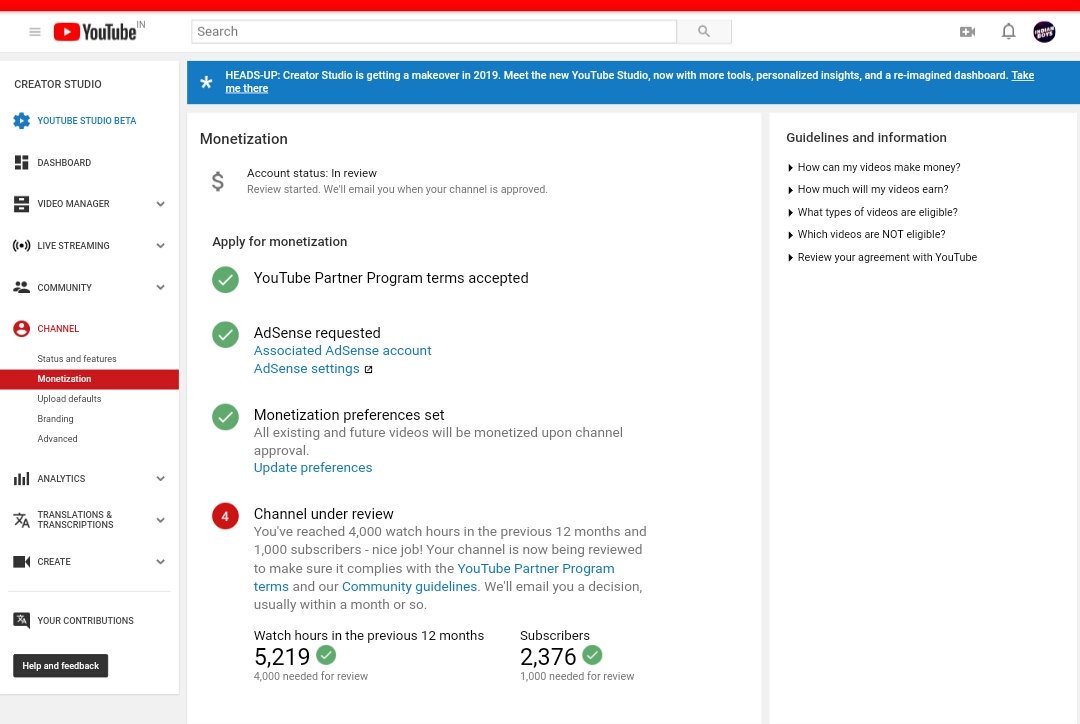This screenshot has height=724, width=1080.
Task: Click '4,000 needed for review' text
Action: tap(311, 676)
